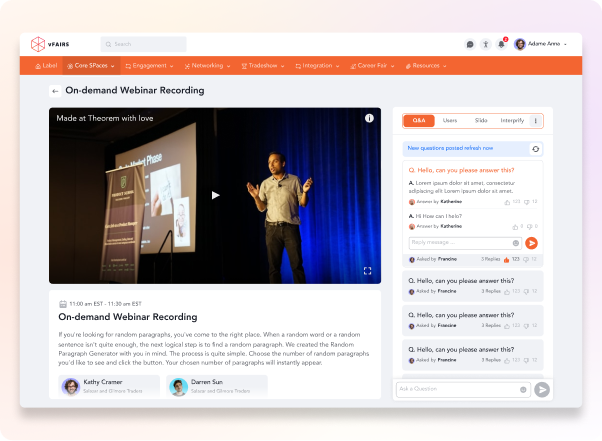Image resolution: width=602 pixels, height=441 pixels.
Task: Open comments on the first expanded question
Action: (526, 260)
